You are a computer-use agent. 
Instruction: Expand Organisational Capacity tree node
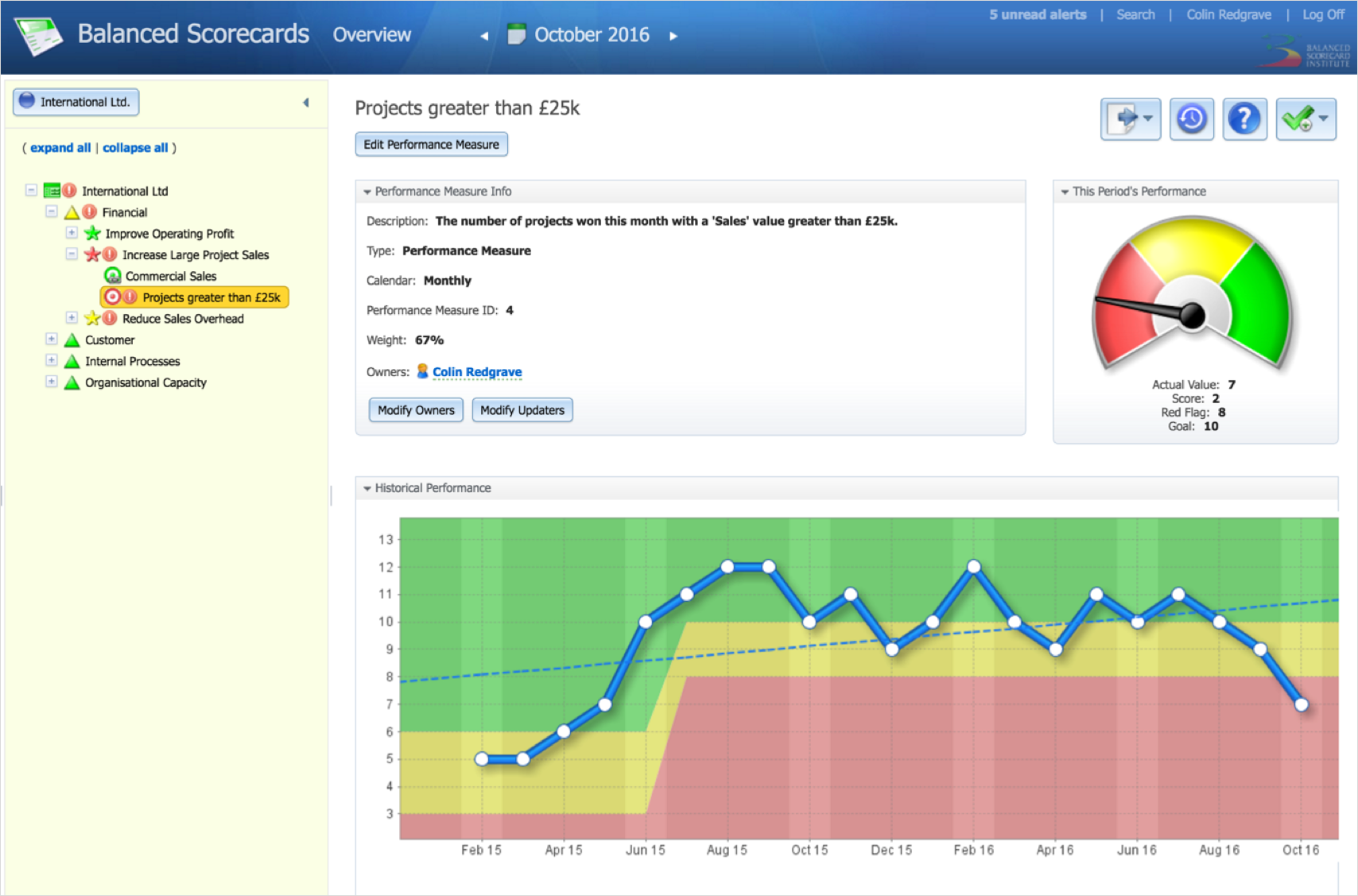tap(51, 382)
